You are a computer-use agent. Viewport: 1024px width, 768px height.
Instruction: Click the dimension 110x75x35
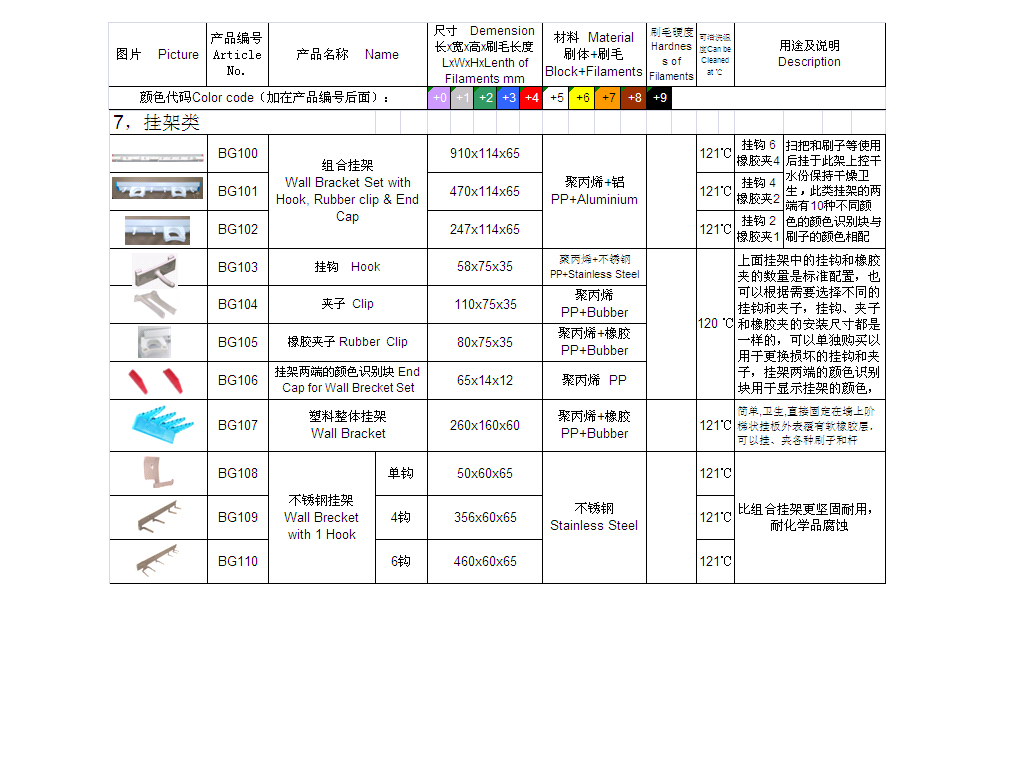(x=485, y=304)
